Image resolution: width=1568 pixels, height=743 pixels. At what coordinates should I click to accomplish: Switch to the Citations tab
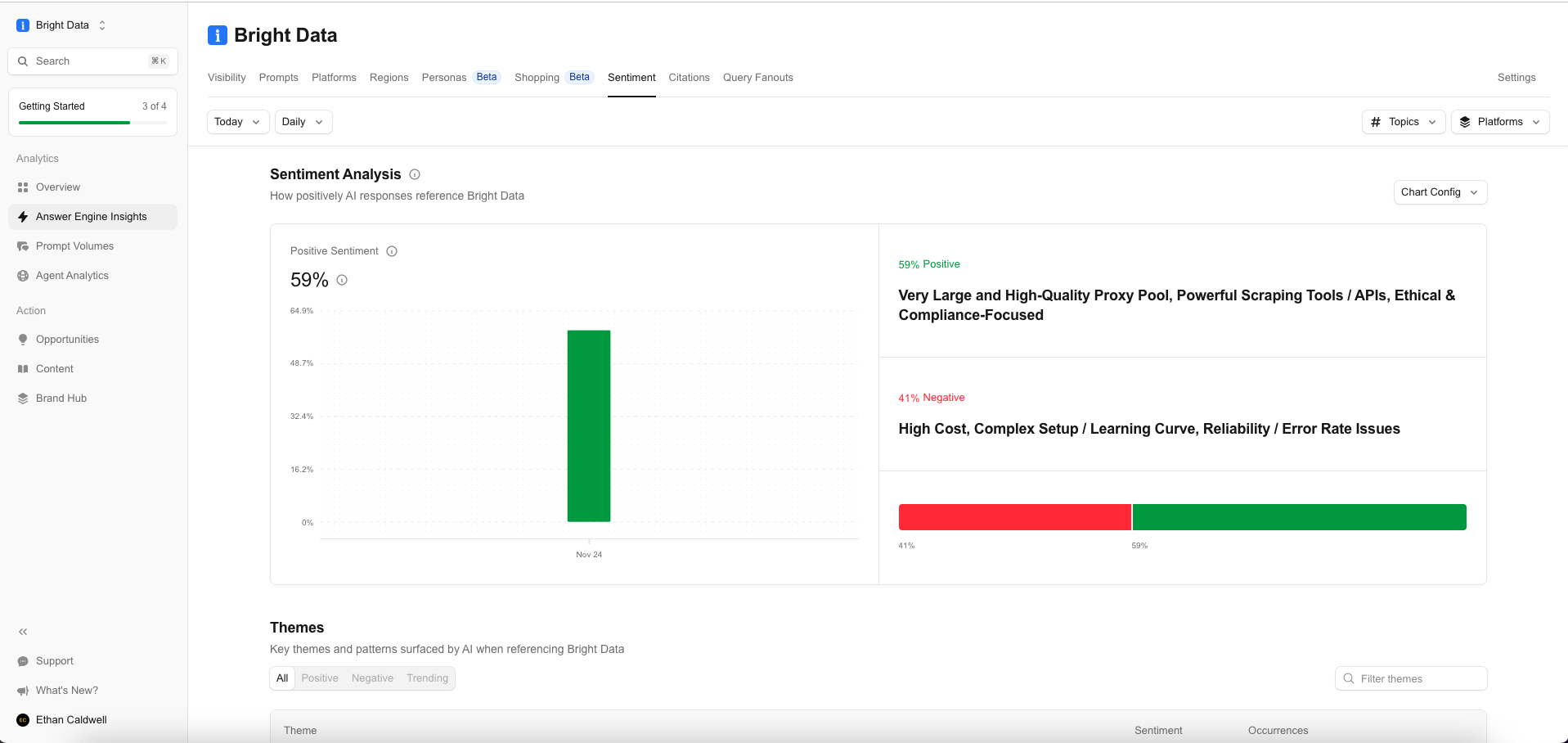point(689,78)
